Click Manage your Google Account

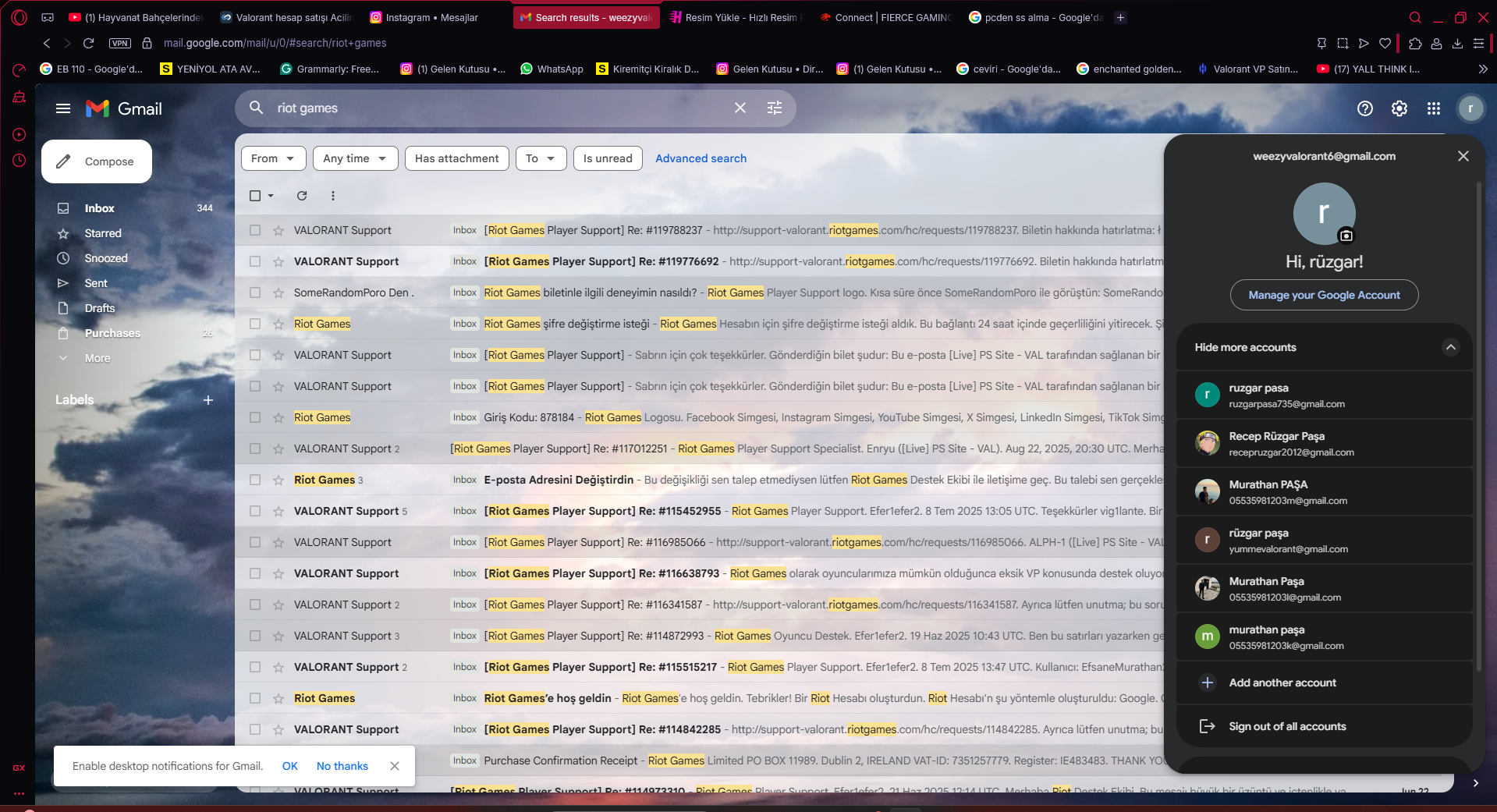coord(1325,295)
